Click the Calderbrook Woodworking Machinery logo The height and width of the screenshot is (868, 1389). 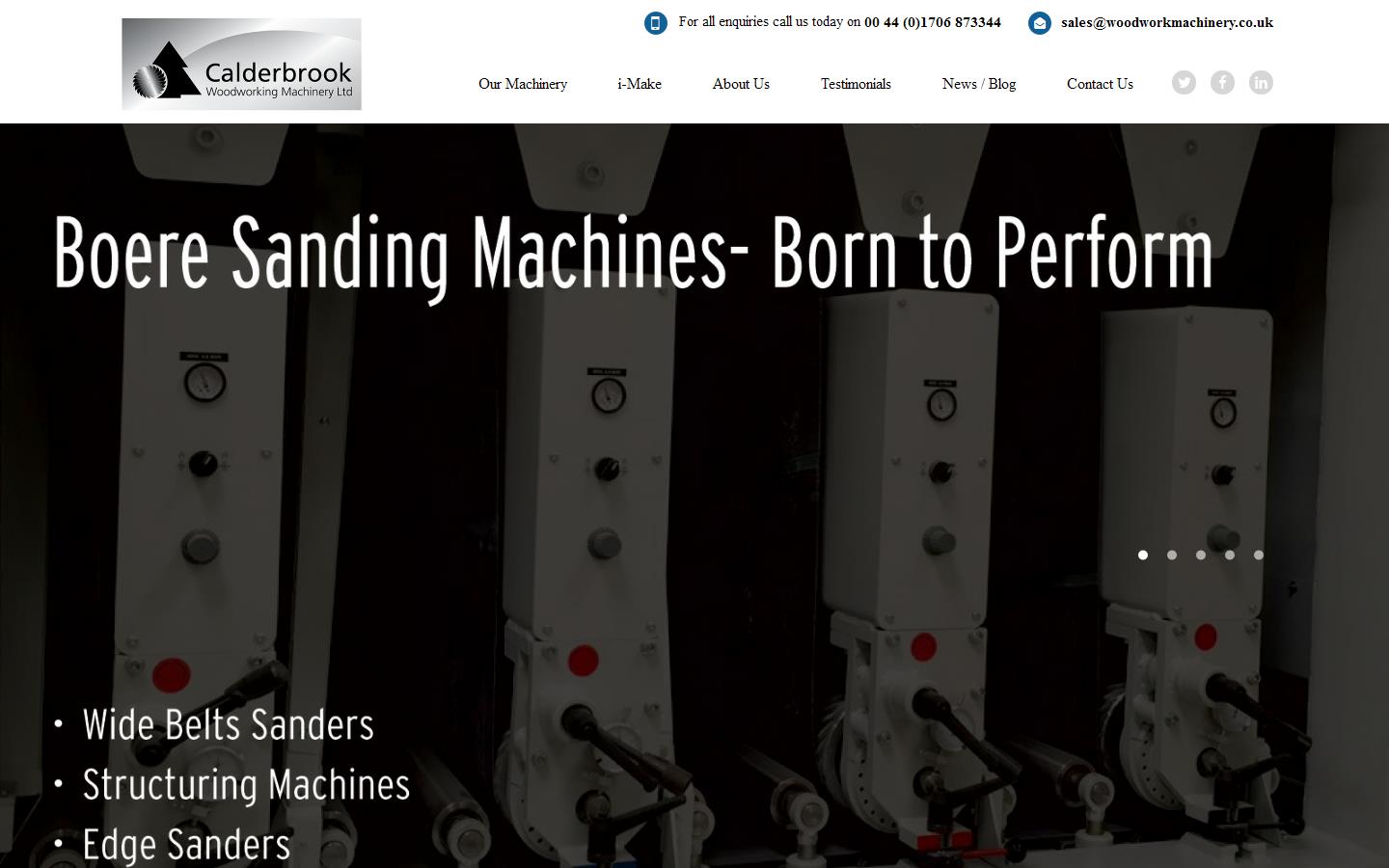pyautogui.click(x=241, y=63)
